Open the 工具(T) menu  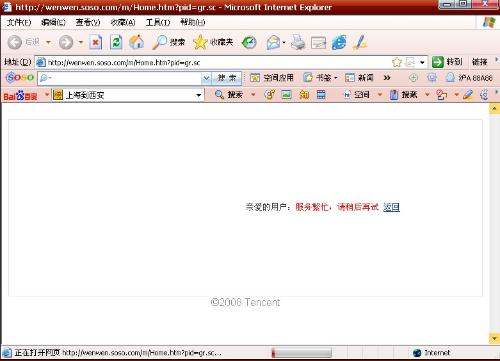(158, 22)
